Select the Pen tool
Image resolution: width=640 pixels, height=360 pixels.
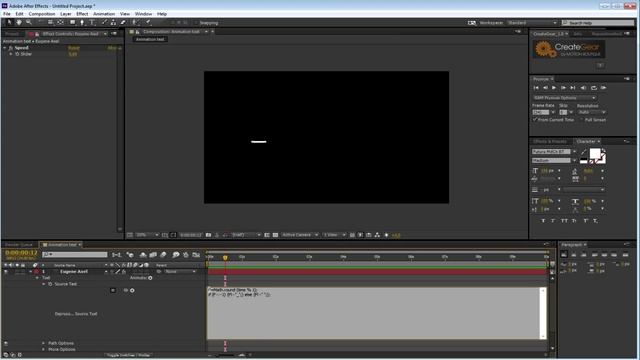click(x=82, y=22)
